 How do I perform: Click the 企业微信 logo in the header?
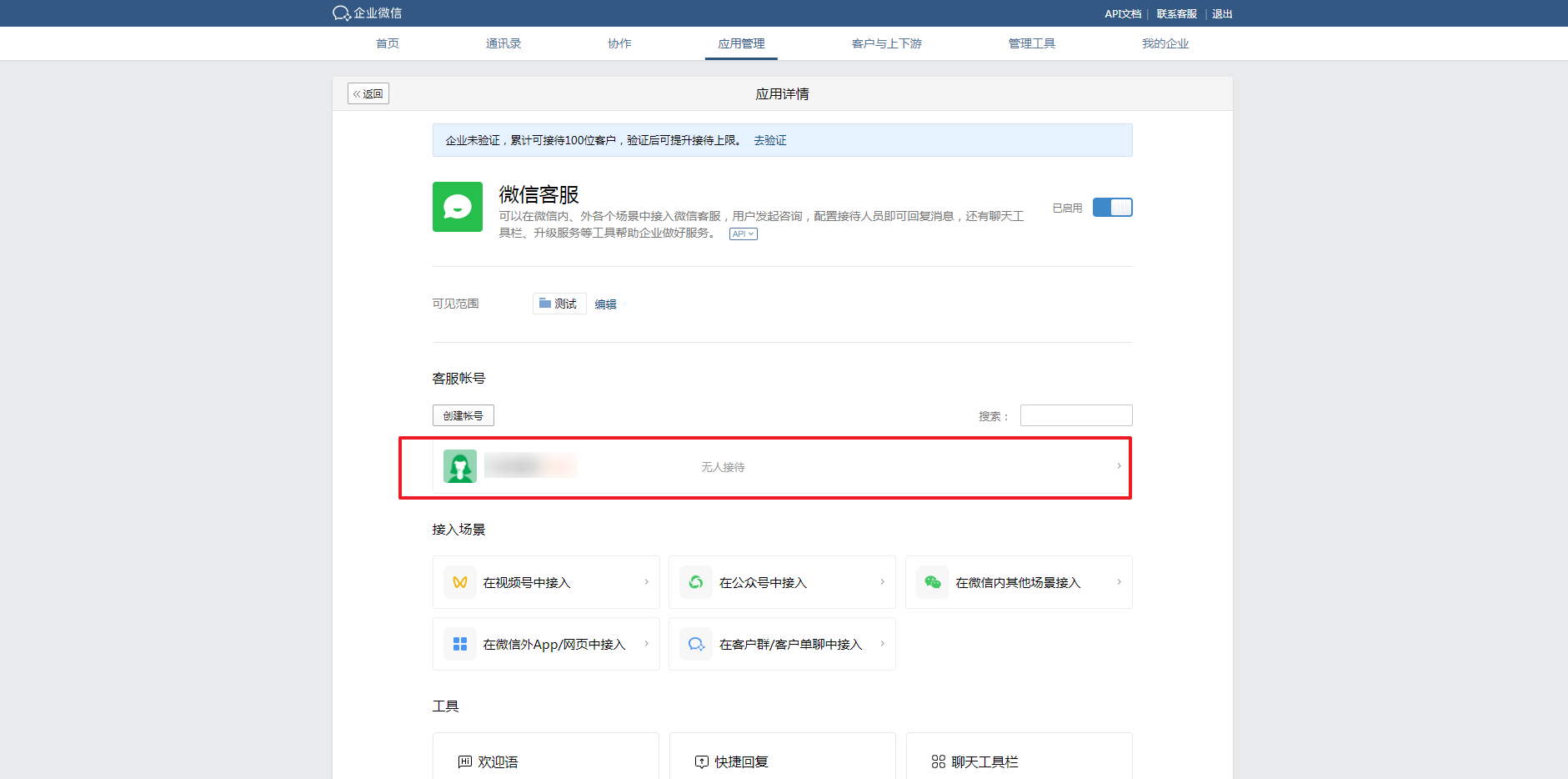(x=367, y=13)
